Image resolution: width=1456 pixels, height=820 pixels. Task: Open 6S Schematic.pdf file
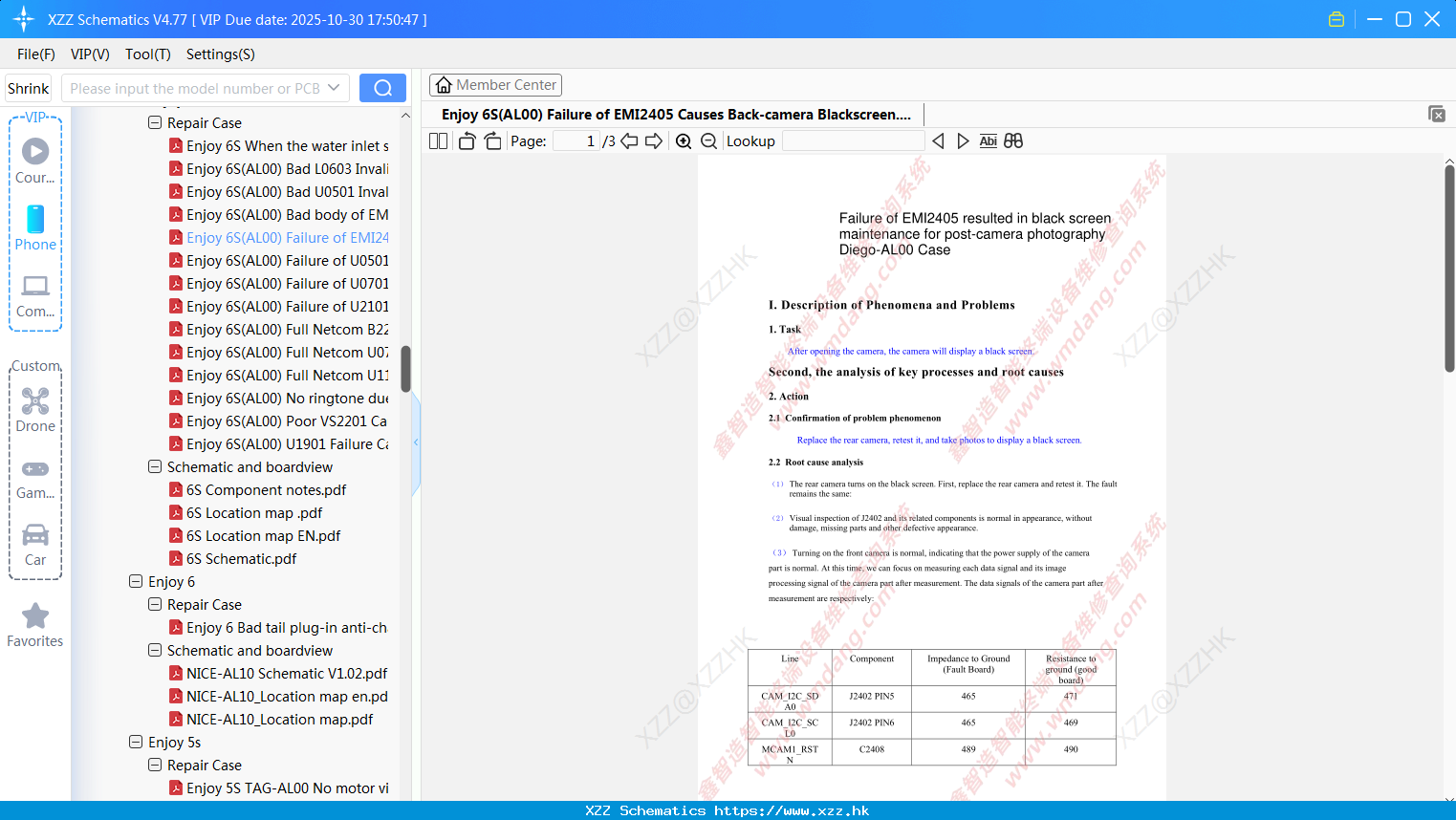pyautogui.click(x=241, y=558)
